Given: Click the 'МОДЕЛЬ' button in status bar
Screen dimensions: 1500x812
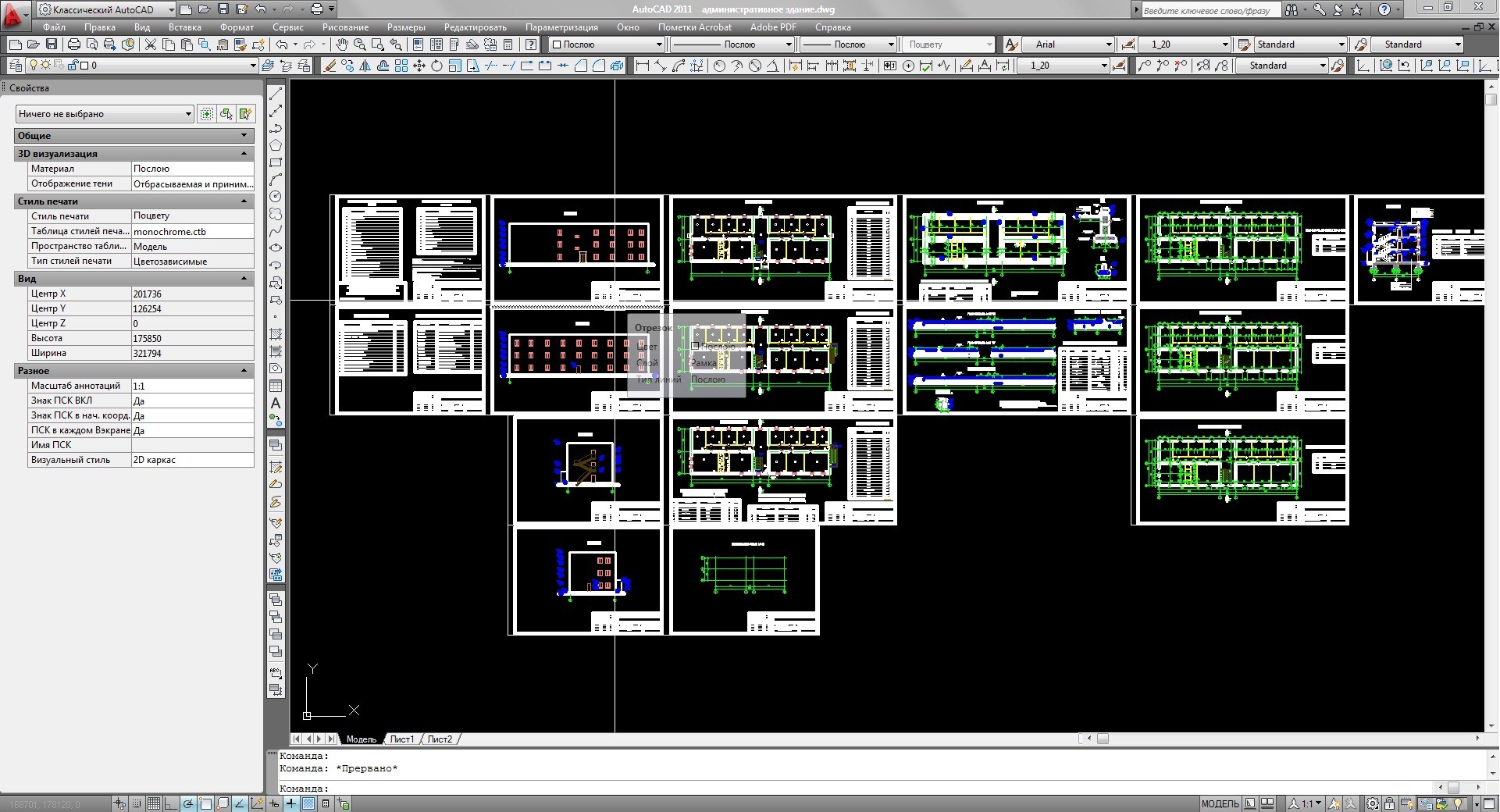Looking at the screenshot, I should point(1220,803).
